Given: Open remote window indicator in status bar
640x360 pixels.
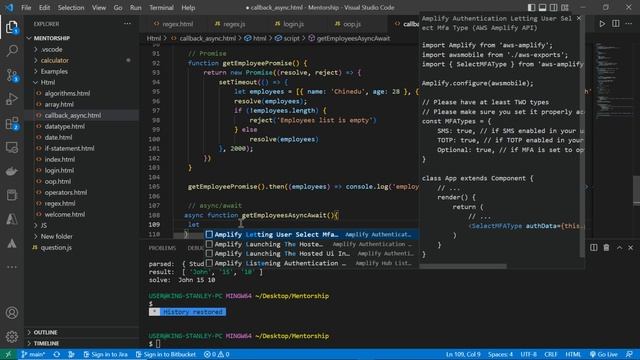Looking at the screenshot, I should click(x=8, y=354).
